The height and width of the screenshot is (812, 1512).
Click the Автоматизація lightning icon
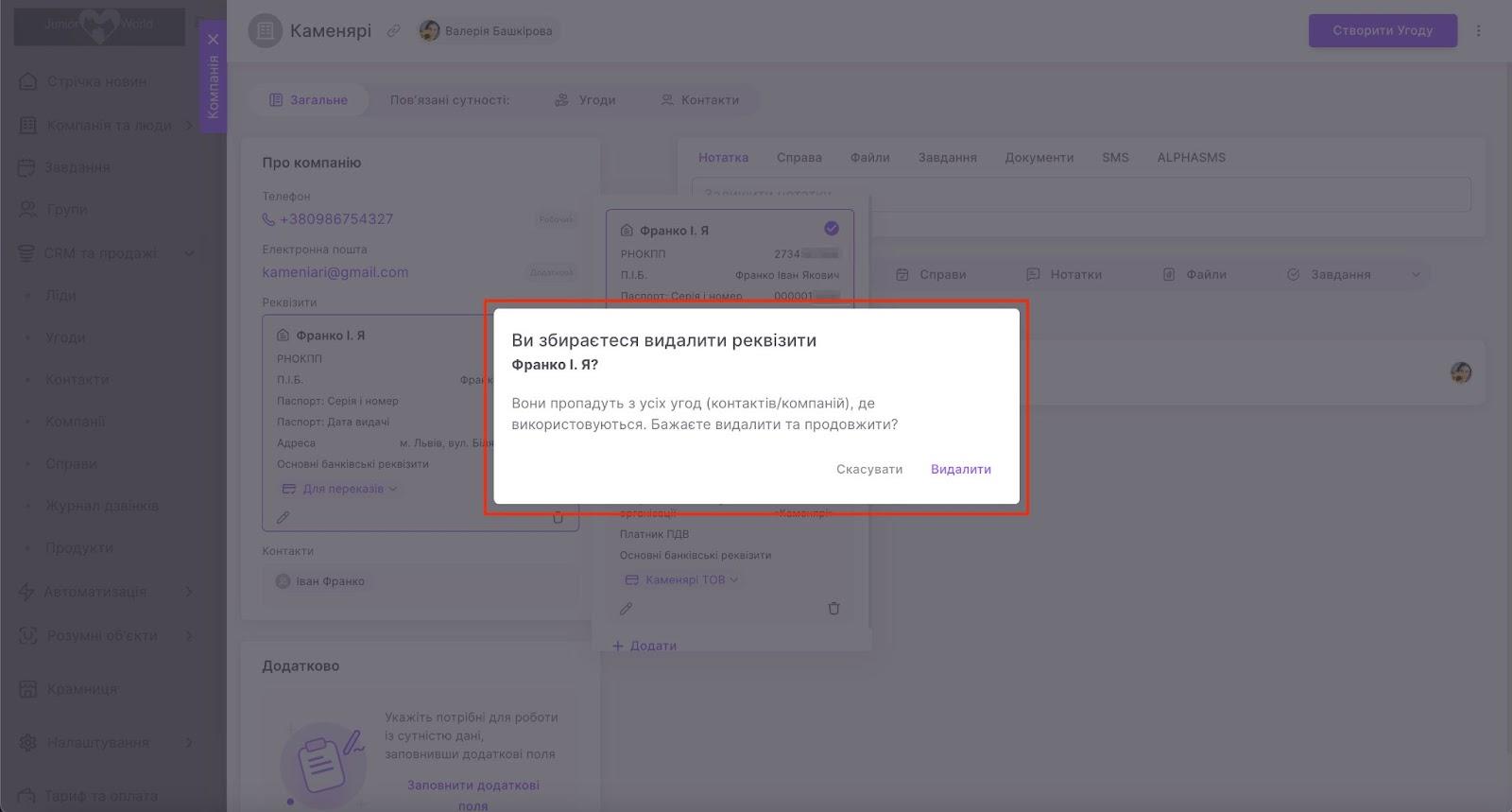point(26,592)
